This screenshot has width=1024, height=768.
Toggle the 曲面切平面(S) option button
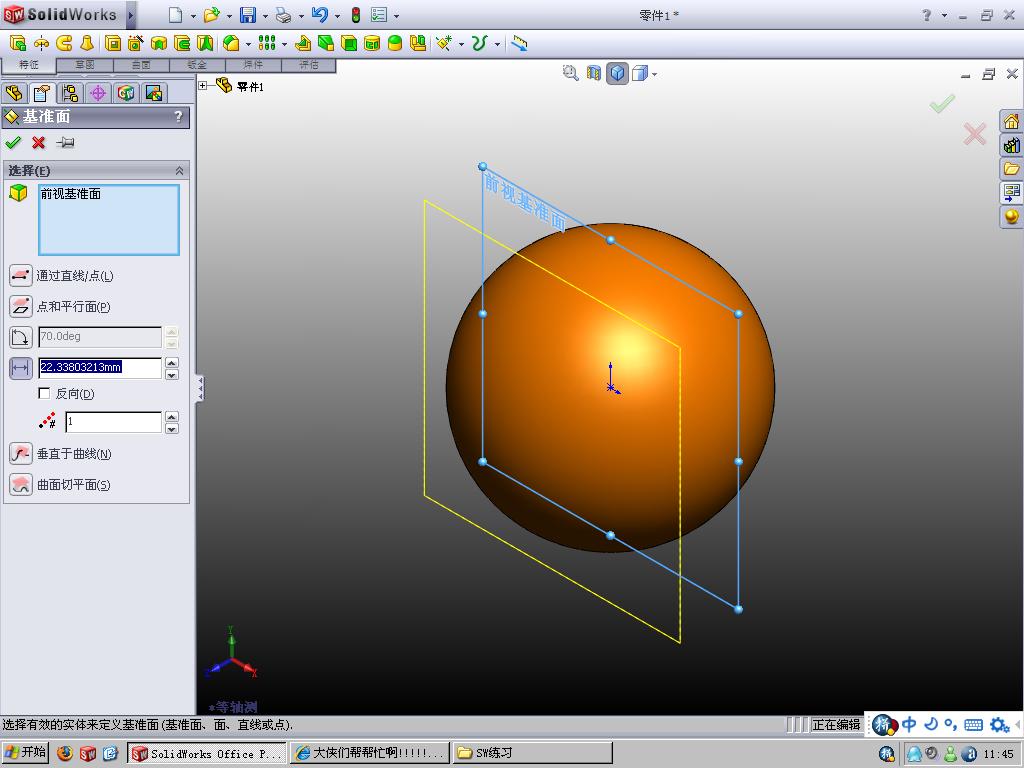21,484
